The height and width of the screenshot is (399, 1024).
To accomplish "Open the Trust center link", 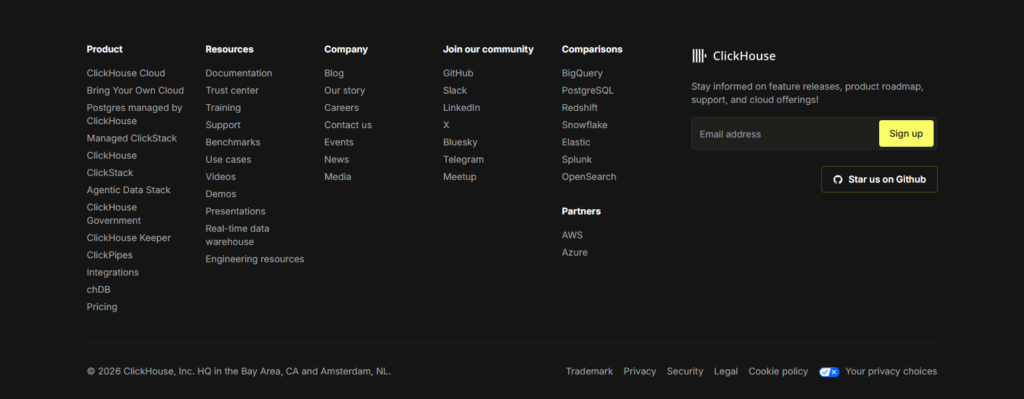I will coord(232,91).
